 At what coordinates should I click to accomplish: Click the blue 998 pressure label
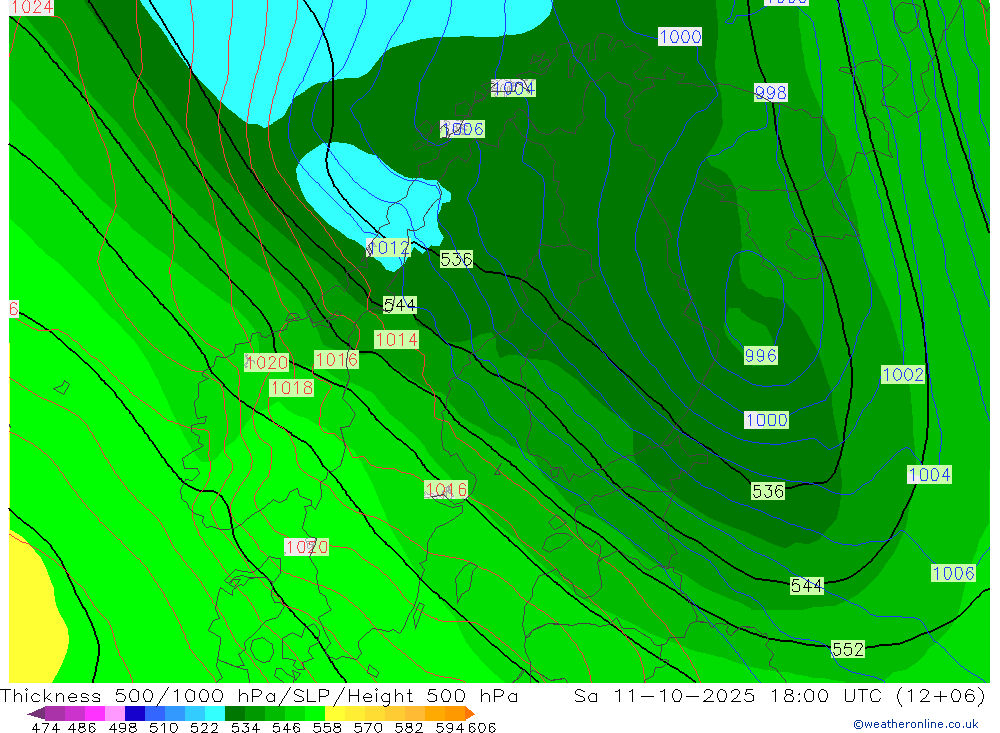tap(770, 93)
